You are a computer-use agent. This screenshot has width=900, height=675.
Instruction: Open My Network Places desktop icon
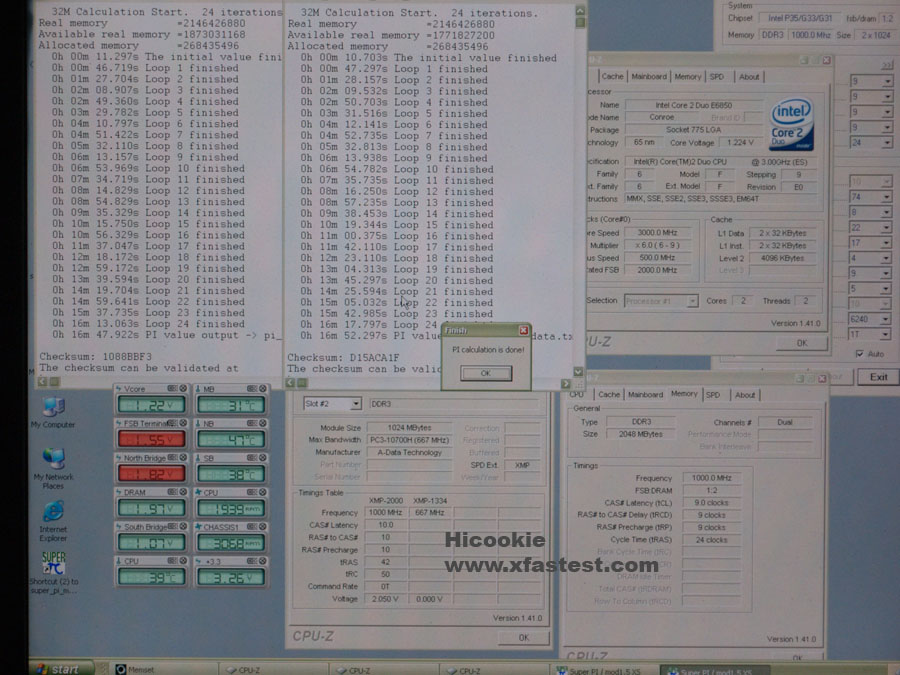coord(52,462)
